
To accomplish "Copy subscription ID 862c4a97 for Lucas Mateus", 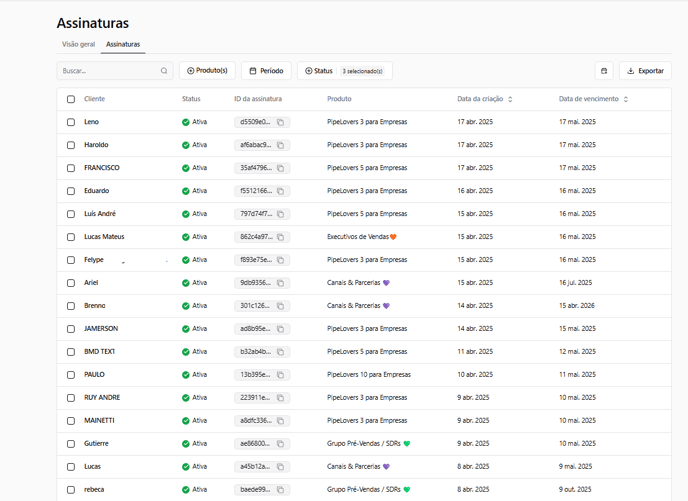I will pyautogui.click(x=280, y=237).
